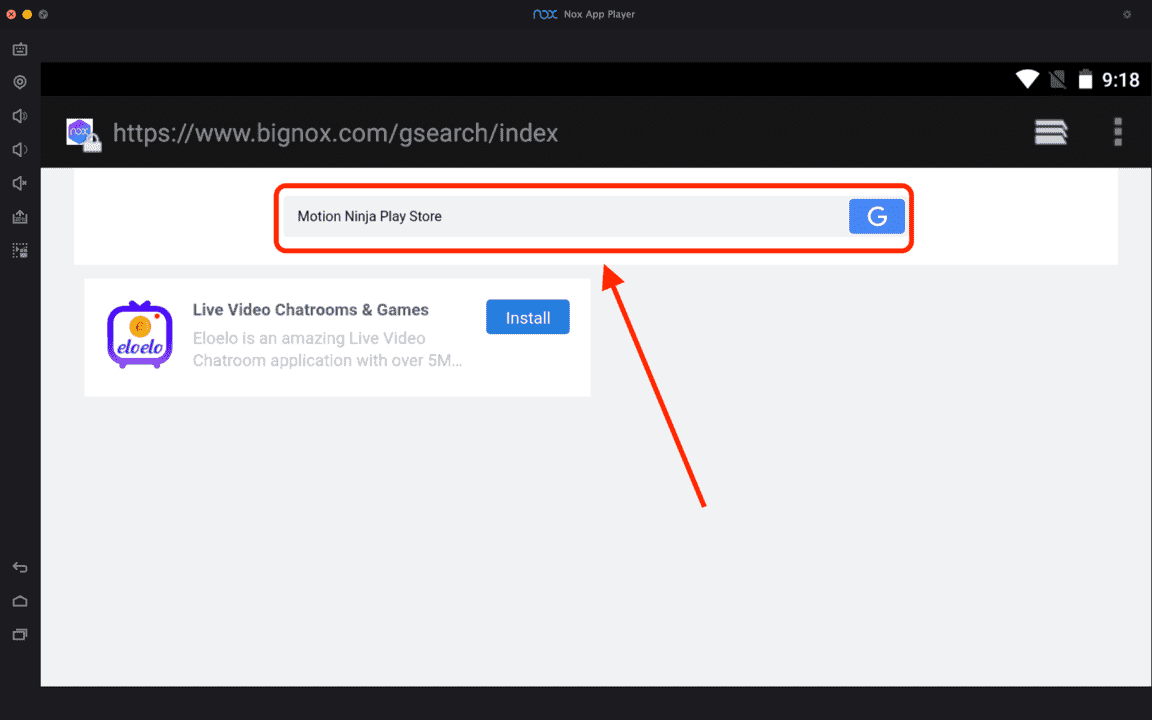Mute sound with the speaker-x icon
The width and height of the screenshot is (1152, 720).
click(20, 183)
